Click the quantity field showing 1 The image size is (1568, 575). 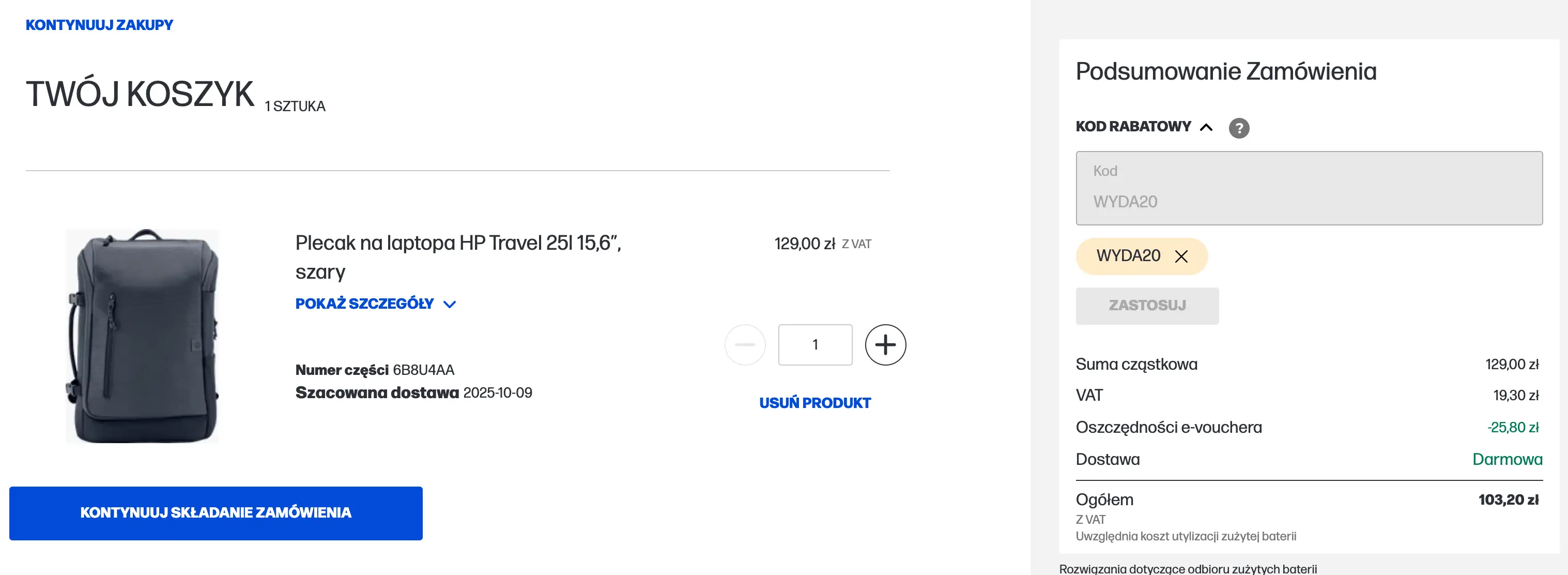pos(814,345)
